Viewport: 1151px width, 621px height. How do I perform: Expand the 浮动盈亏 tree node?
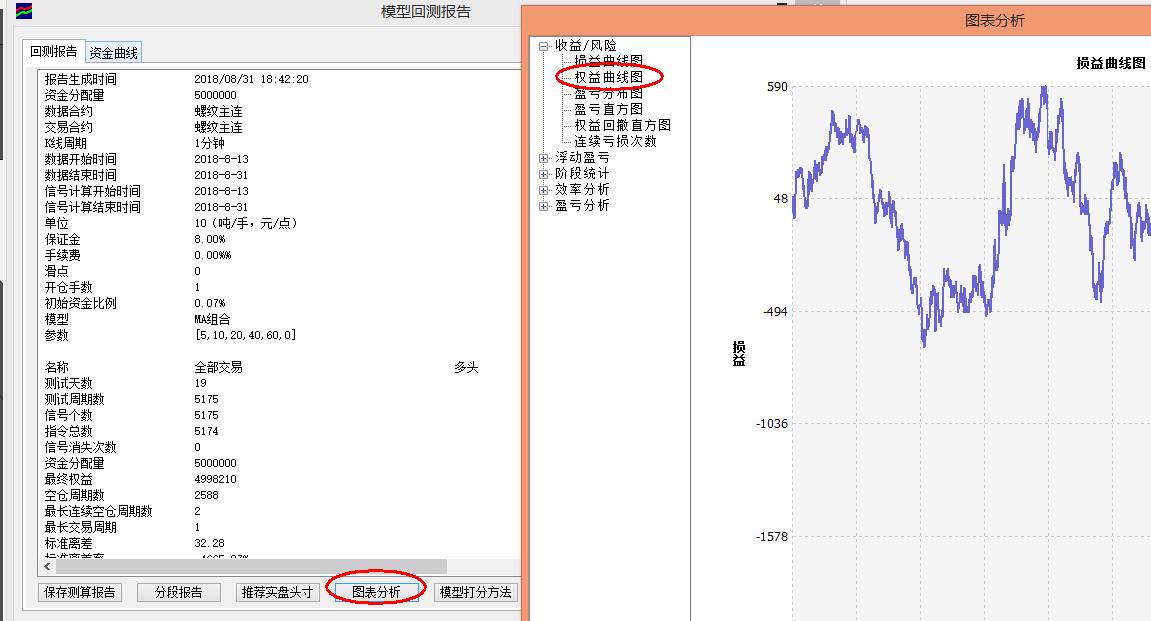pyautogui.click(x=544, y=158)
